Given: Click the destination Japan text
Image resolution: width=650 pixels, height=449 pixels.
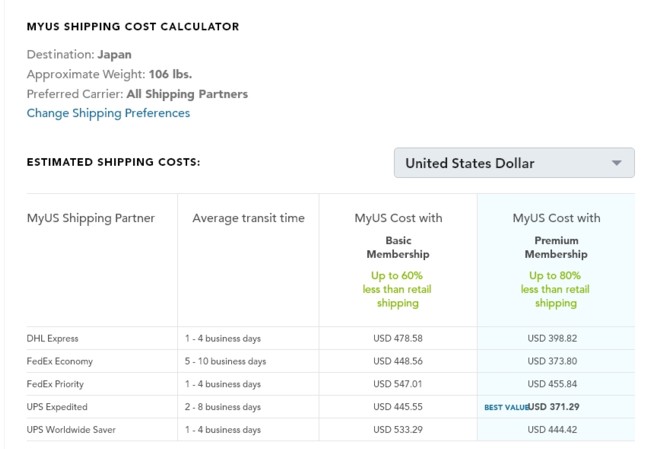Looking at the screenshot, I should [115, 55].
